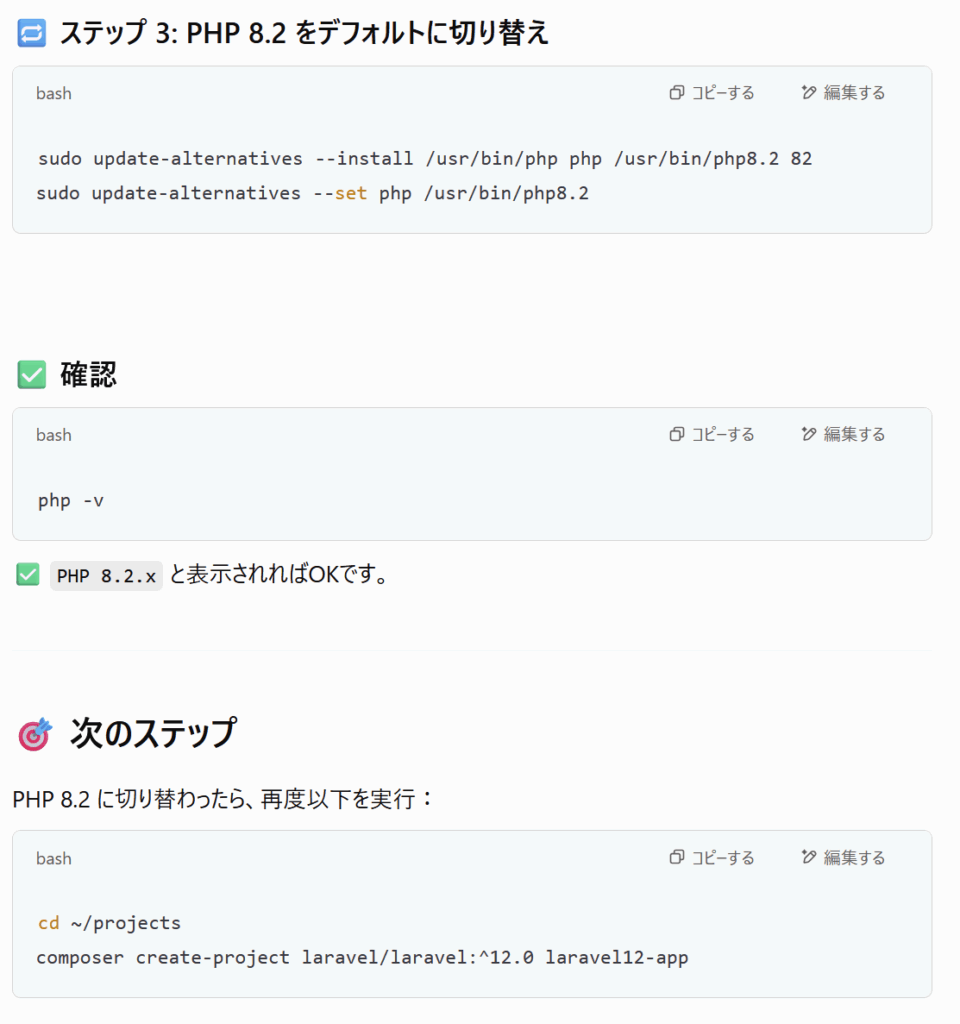Image resolution: width=960 pixels, height=1024 pixels.
Task: Click the copy icon in the update-alternatives code block
Action: [677, 93]
